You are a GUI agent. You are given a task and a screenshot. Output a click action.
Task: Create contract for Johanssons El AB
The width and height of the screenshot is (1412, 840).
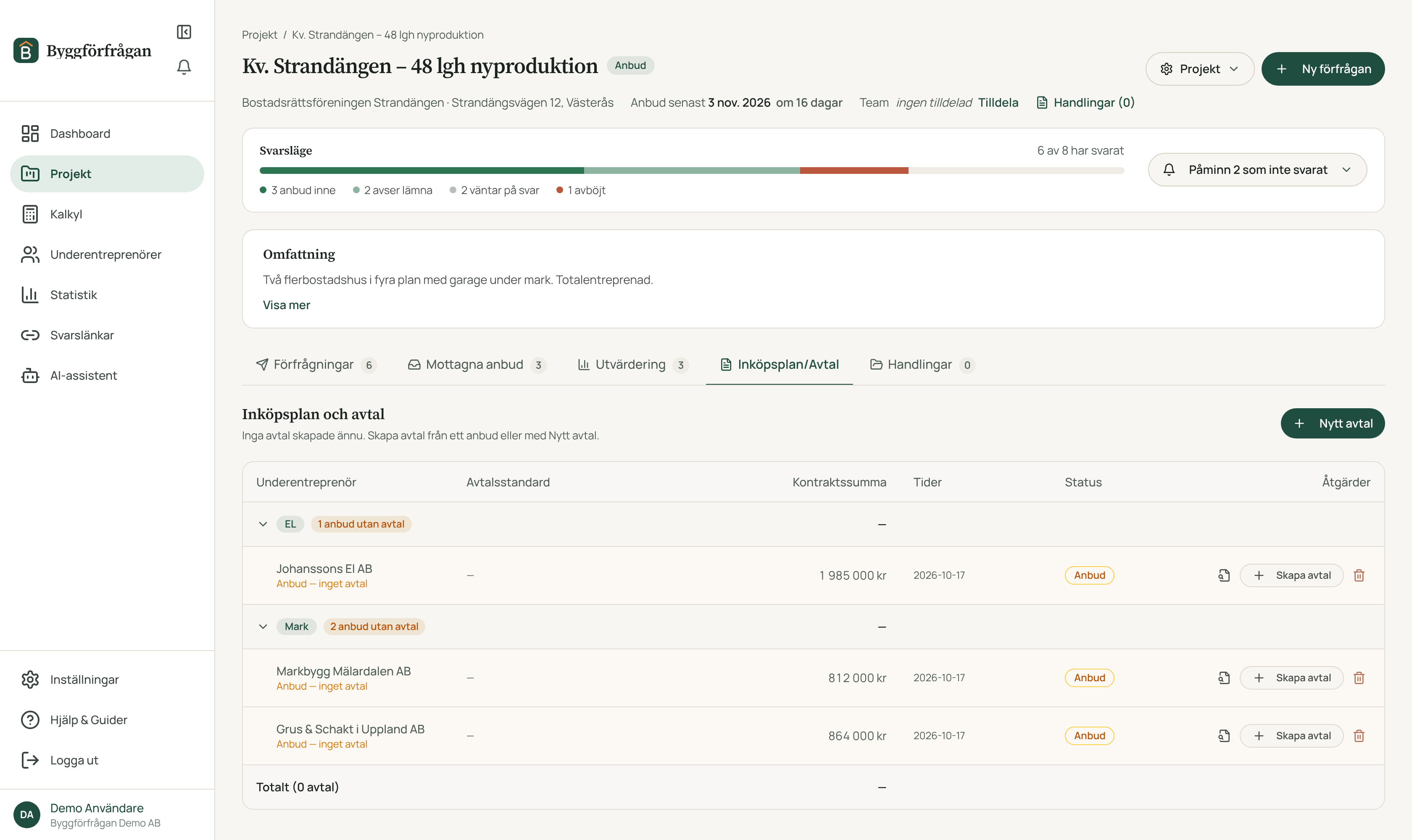click(1291, 575)
